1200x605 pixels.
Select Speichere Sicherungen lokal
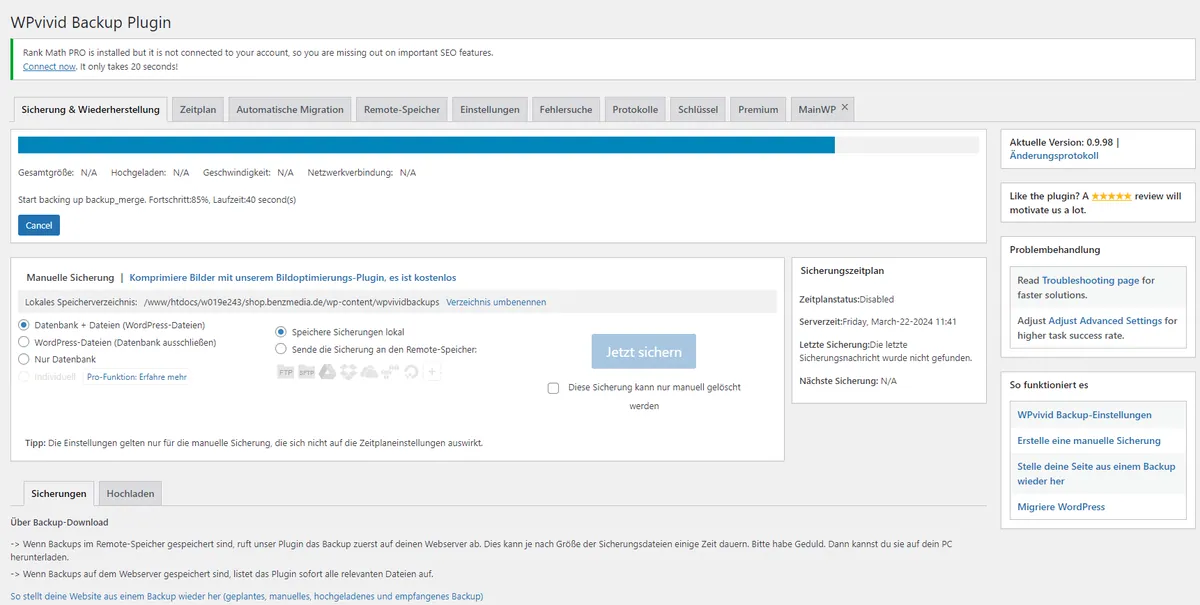click(x=281, y=332)
